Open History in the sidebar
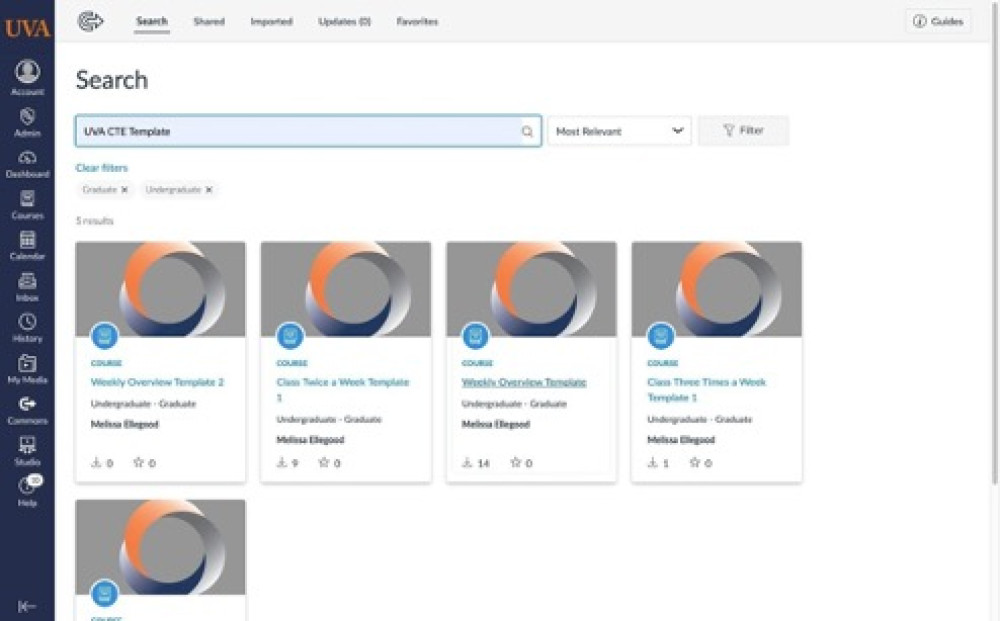This screenshot has width=1000, height=621. point(27,328)
